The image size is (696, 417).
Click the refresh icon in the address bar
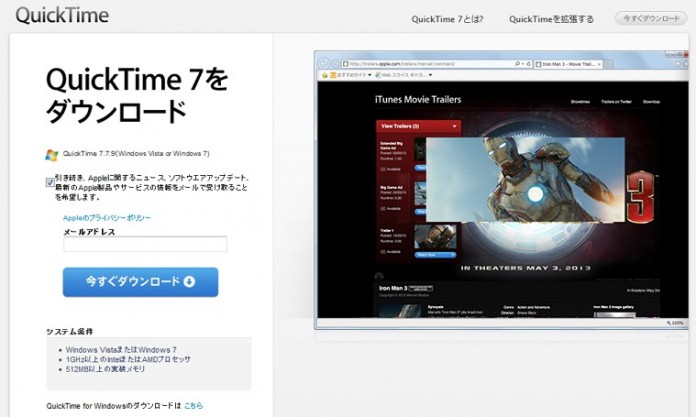click(x=528, y=64)
